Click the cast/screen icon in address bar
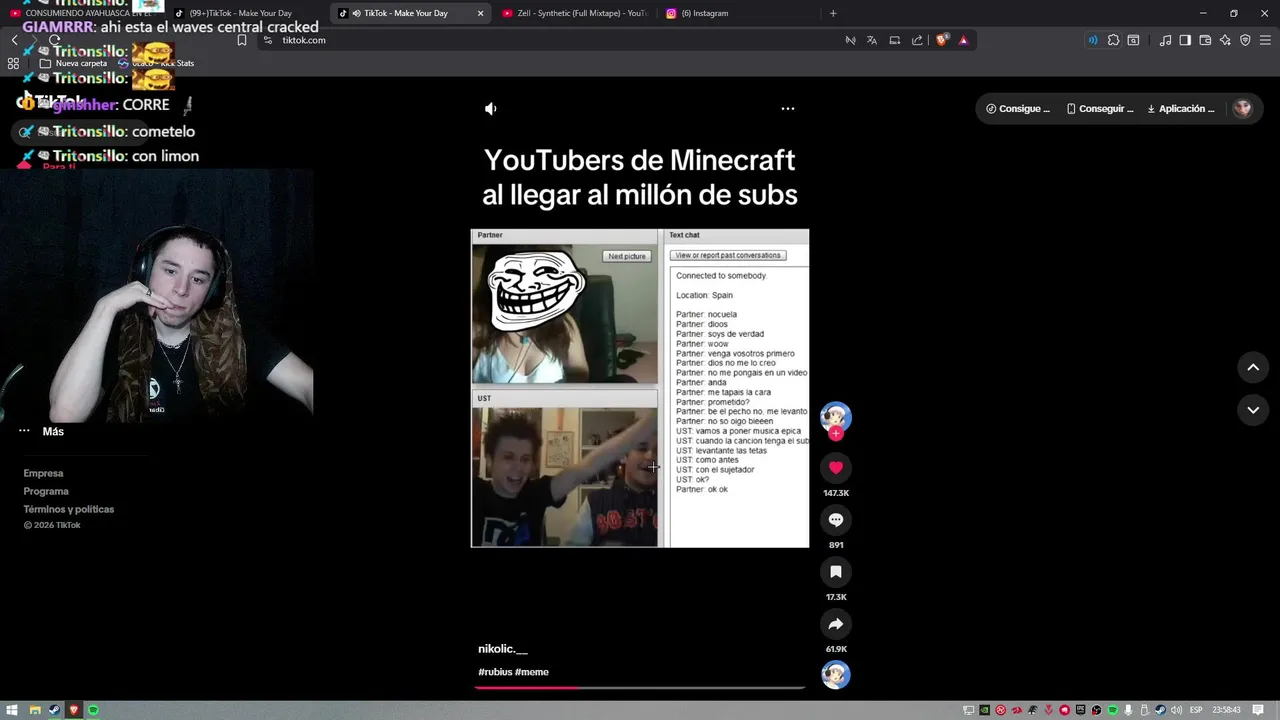The height and width of the screenshot is (720, 1280). (x=895, y=40)
